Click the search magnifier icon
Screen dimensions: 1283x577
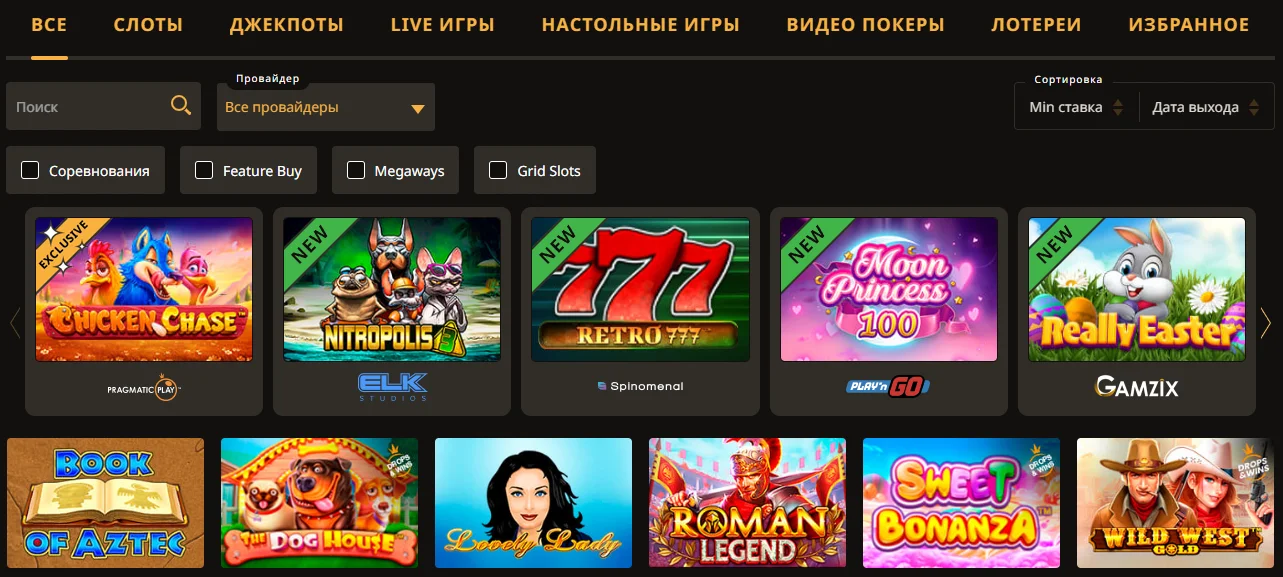point(181,106)
